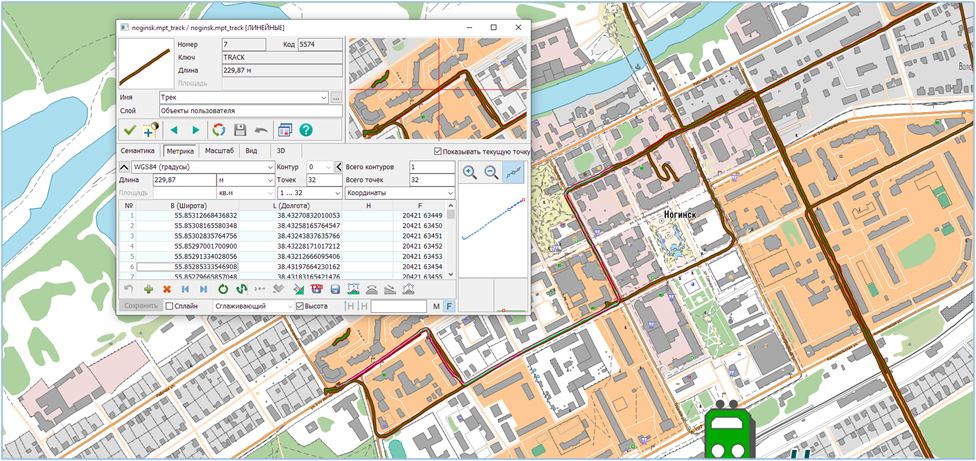The image size is (976, 461).
Task: Switch to the Семантика tab
Action: tap(138, 151)
